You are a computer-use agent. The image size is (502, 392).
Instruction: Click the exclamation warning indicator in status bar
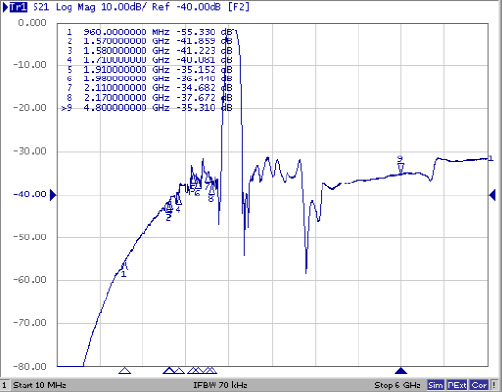click(x=494, y=385)
